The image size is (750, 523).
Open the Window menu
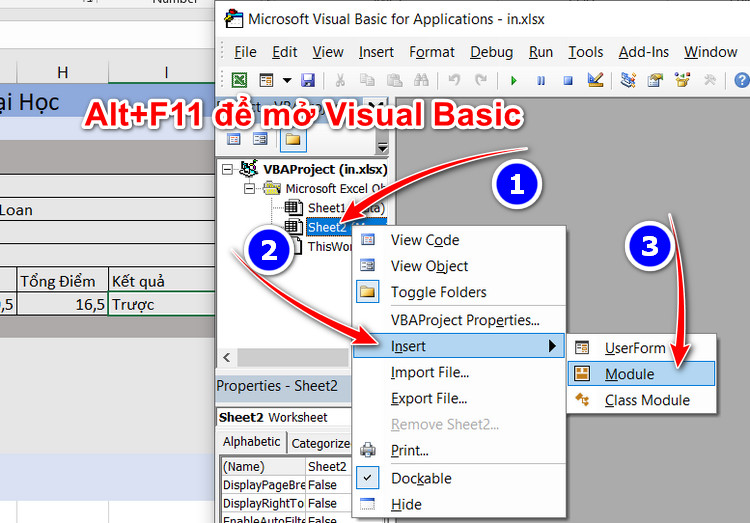(711, 52)
